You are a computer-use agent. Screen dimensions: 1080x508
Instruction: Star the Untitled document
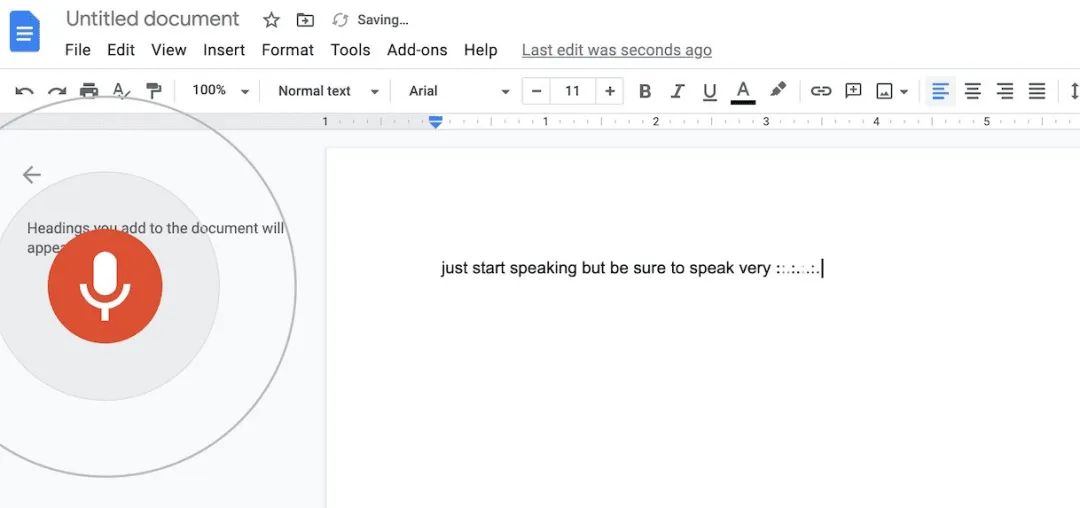click(x=271, y=20)
